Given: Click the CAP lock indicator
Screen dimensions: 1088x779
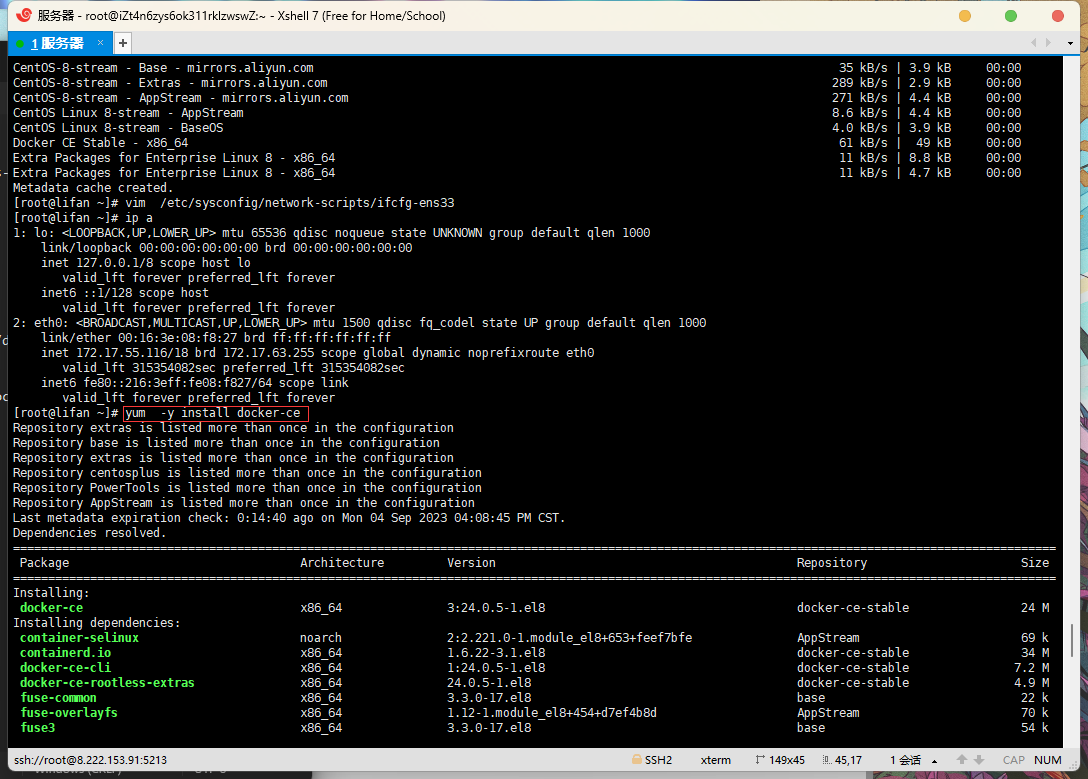Looking at the screenshot, I should (1014, 760).
